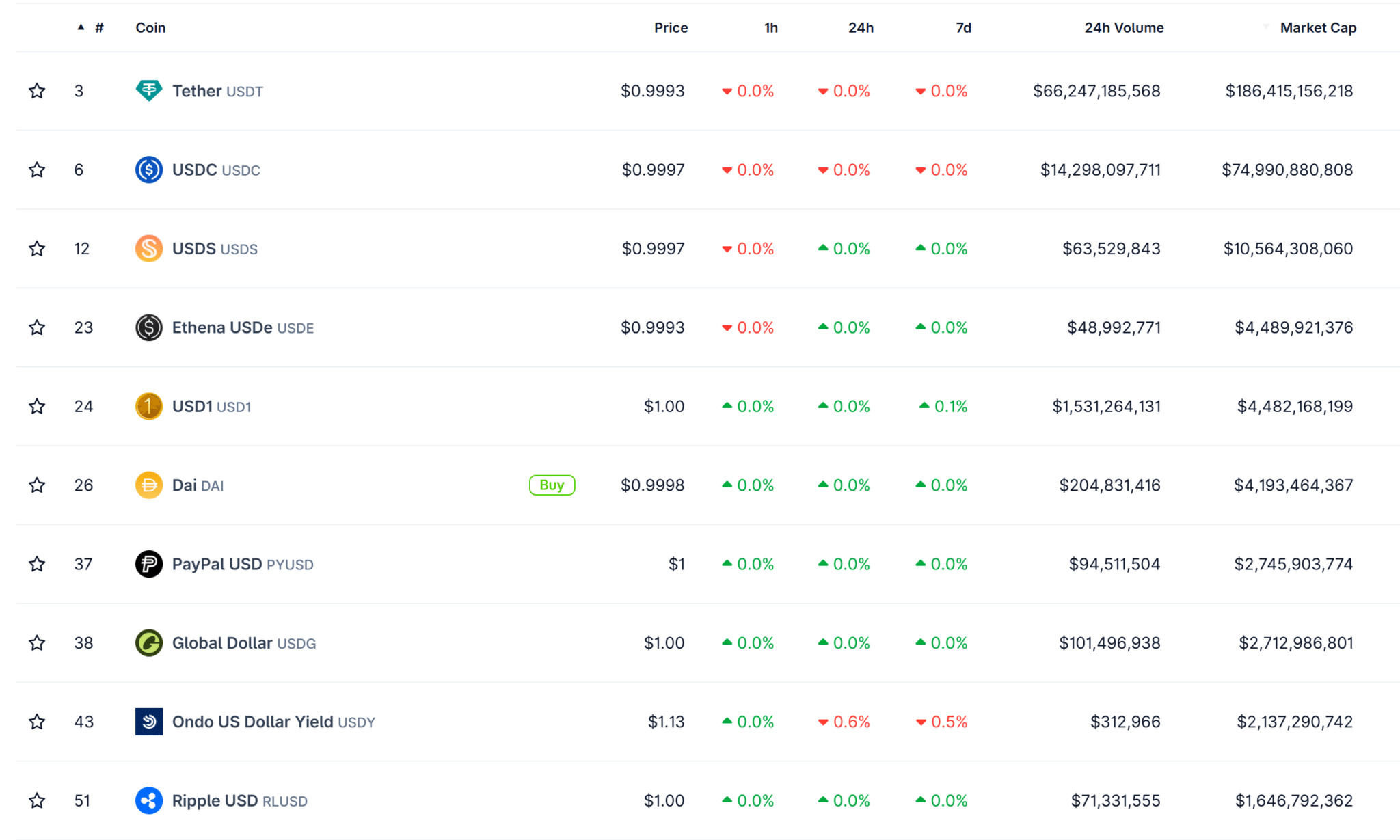Click the Buy button for Dai

tap(552, 485)
